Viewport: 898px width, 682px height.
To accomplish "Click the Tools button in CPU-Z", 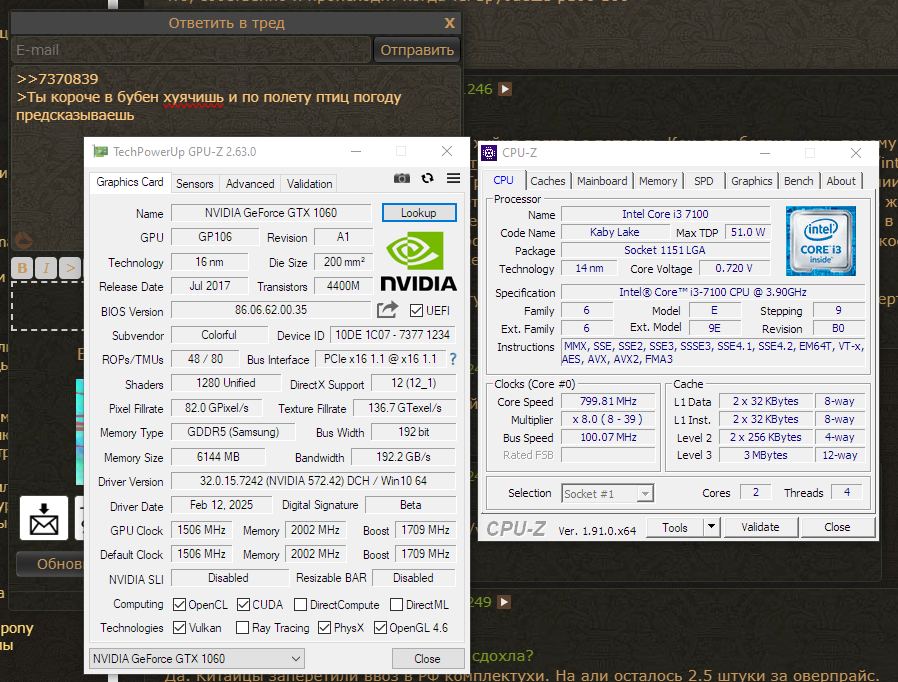I will pyautogui.click(x=675, y=527).
